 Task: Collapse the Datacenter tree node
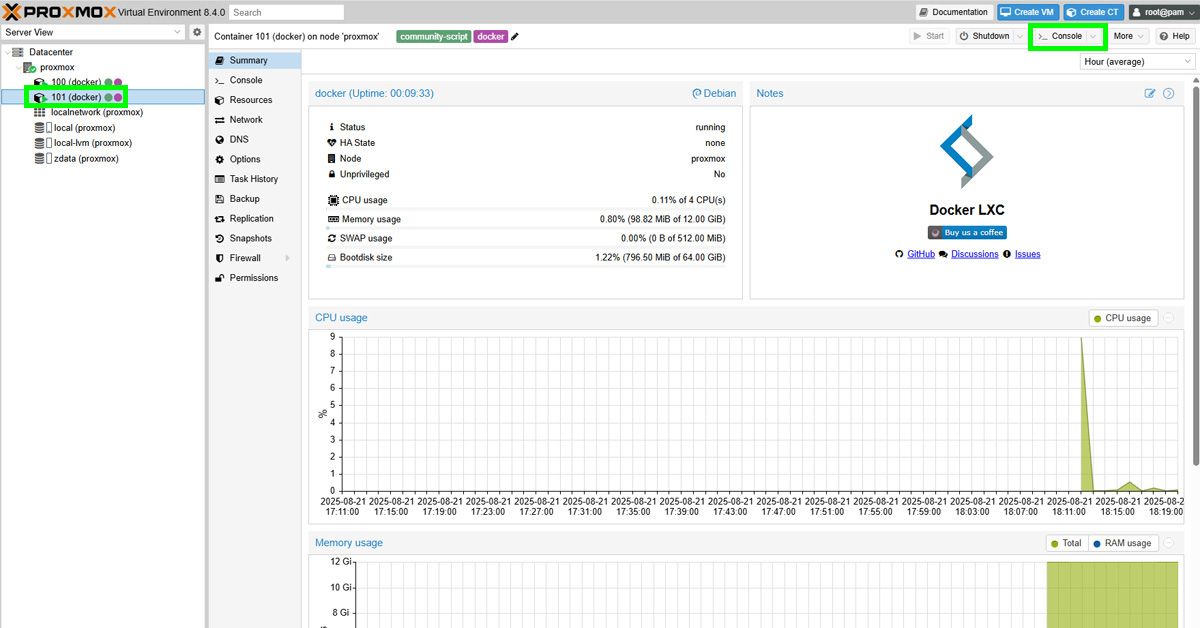[x=7, y=52]
